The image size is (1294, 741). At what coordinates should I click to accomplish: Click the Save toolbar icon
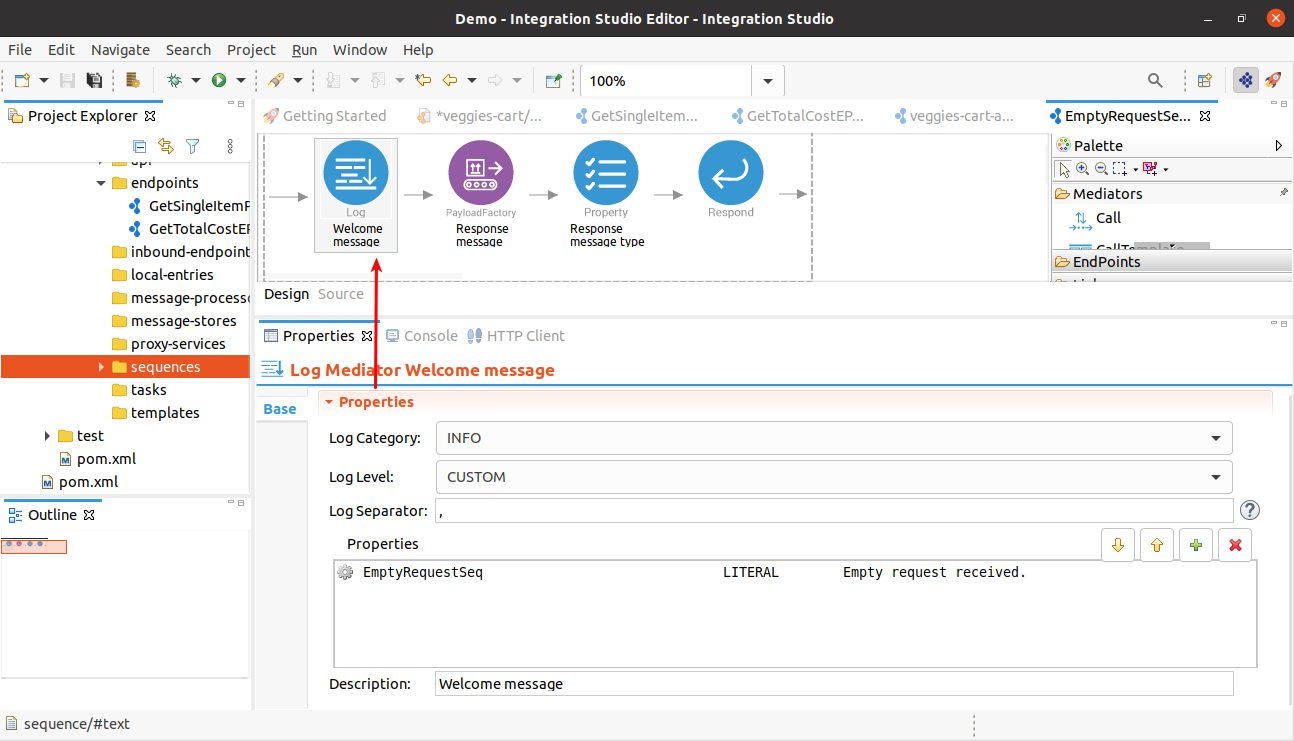pyautogui.click(x=68, y=81)
